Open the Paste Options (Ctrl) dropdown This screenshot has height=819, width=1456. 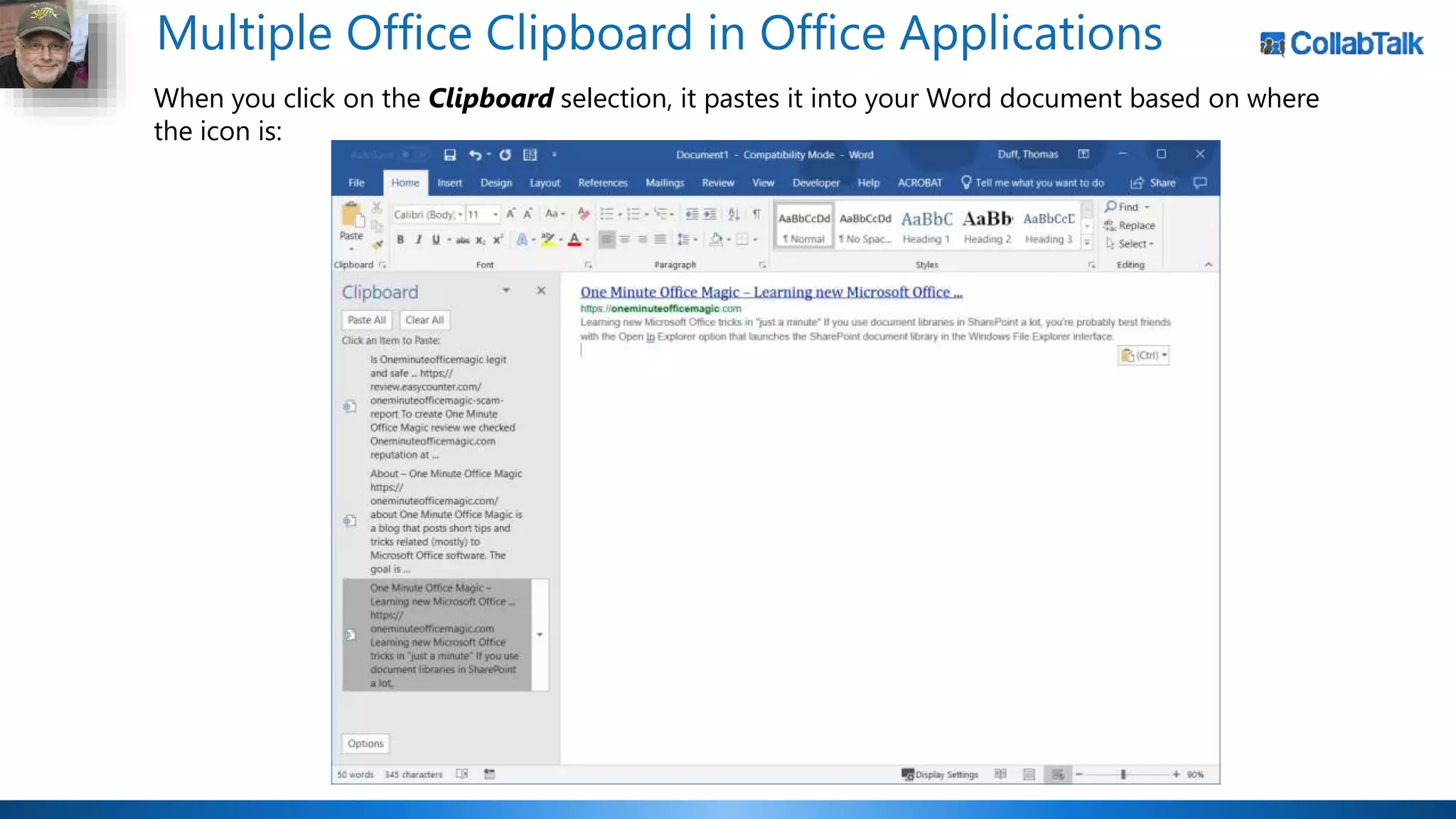click(x=1144, y=355)
